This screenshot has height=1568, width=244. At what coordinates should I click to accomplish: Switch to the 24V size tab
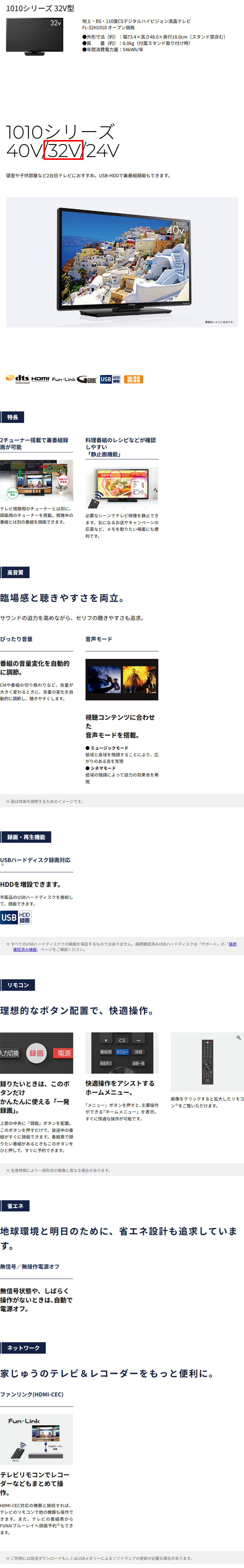click(102, 150)
